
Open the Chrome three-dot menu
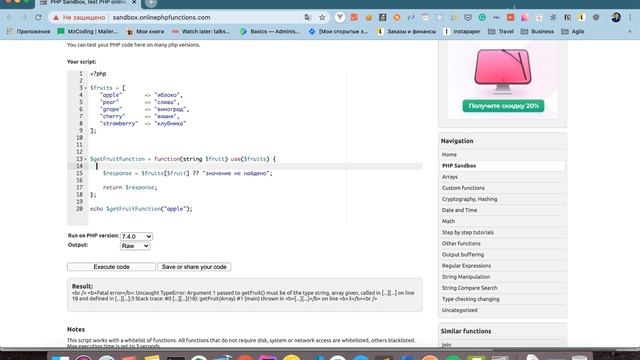pos(630,18)
